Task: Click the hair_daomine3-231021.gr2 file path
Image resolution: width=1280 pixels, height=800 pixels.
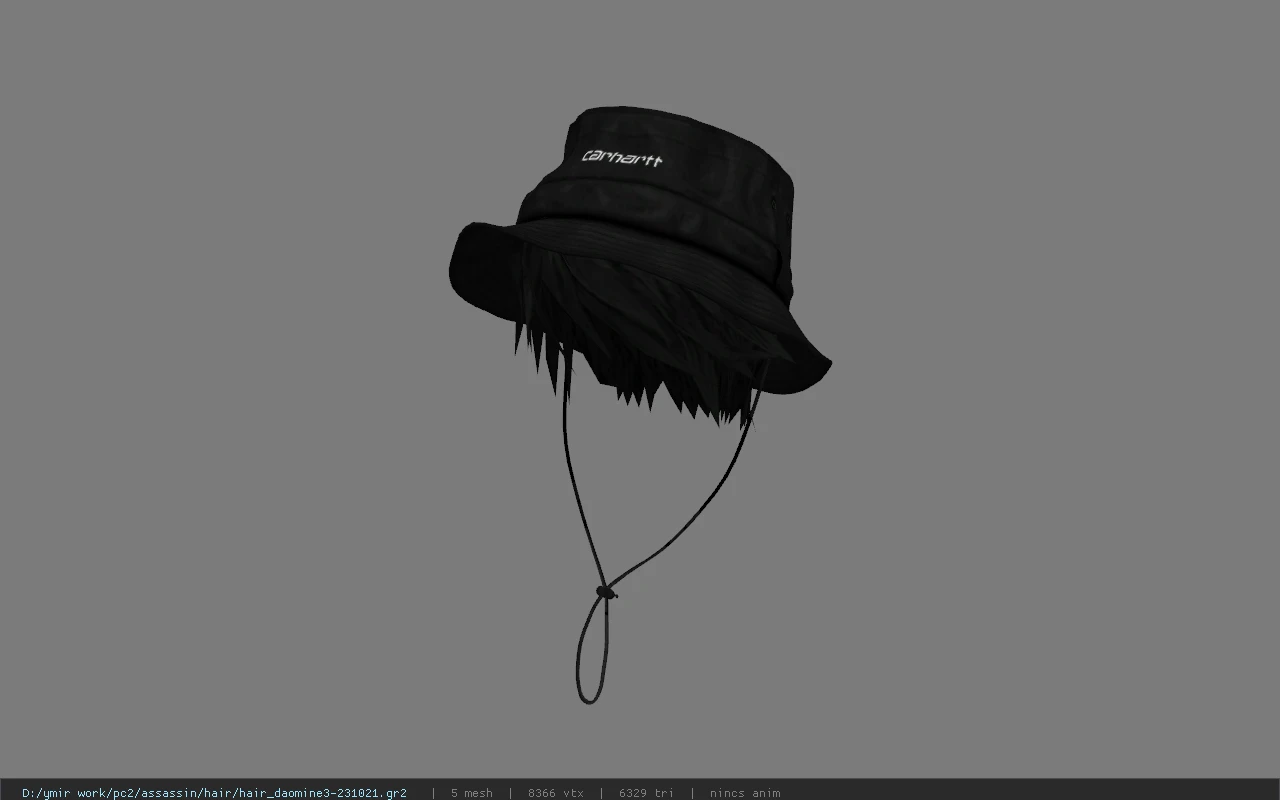Action: (x=214, y=793)
